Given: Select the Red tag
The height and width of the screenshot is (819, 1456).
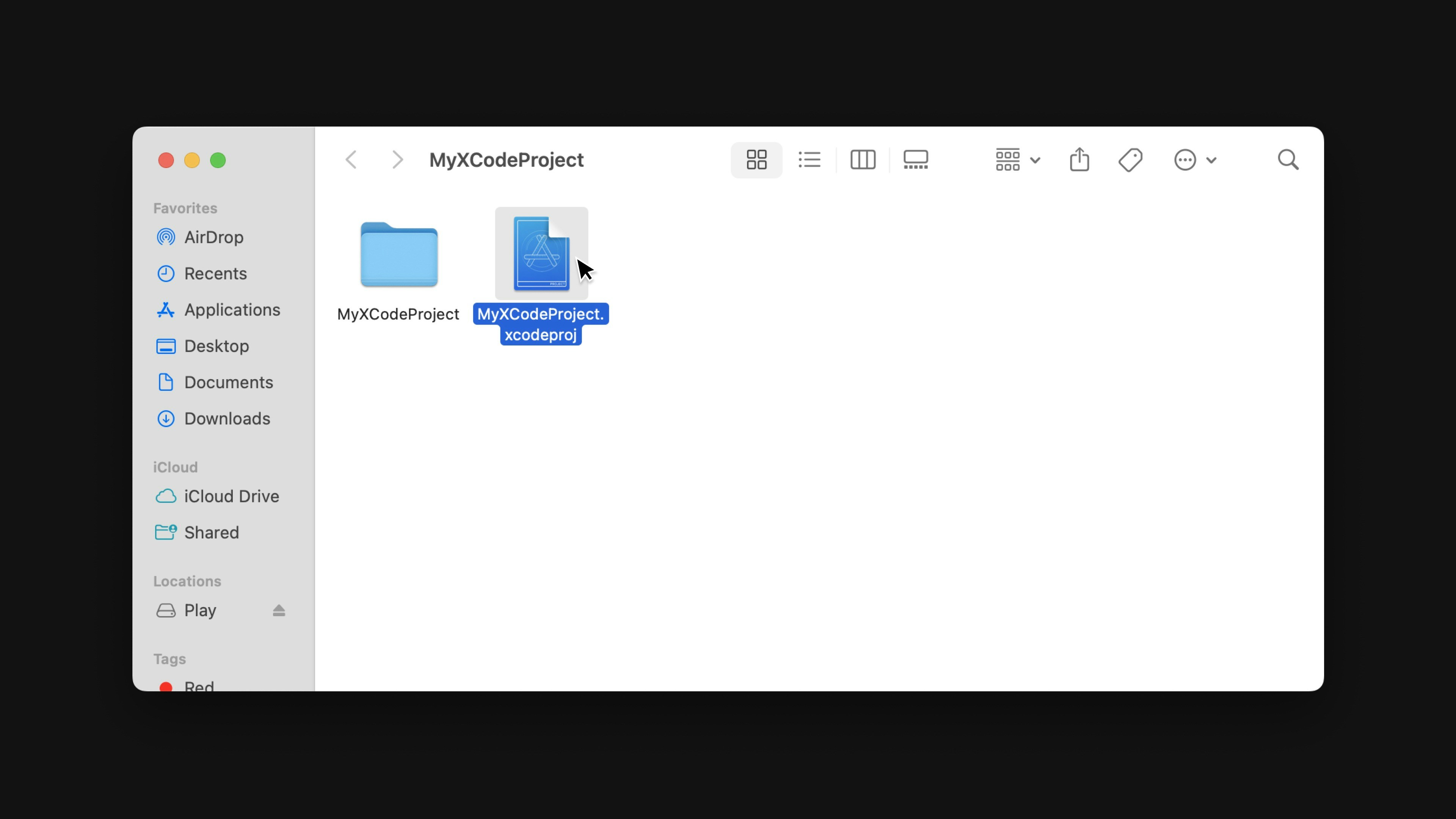Looking at the screenshot, I should (198, 685).
